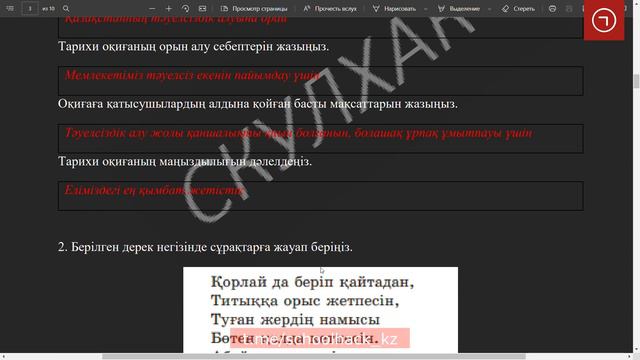640x360 pixels.
Task: Click the poem line 'Қорлай да беріп қайтадан,'
Action: pyautogui.click(x=313, y=282)
